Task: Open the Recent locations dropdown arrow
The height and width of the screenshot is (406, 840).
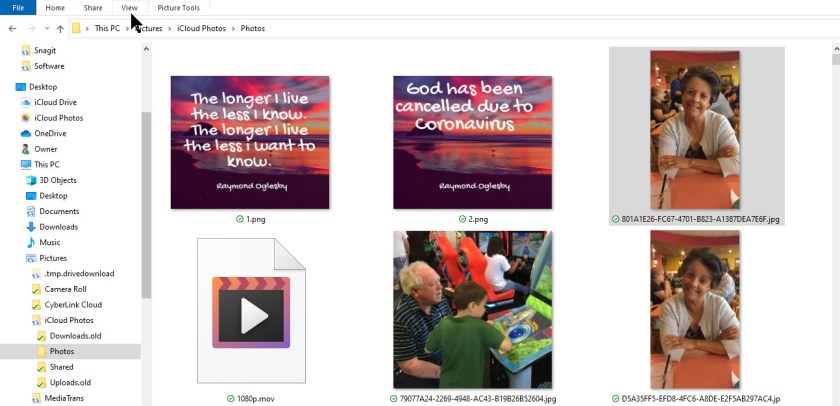Action: click(x=45, y=28)
